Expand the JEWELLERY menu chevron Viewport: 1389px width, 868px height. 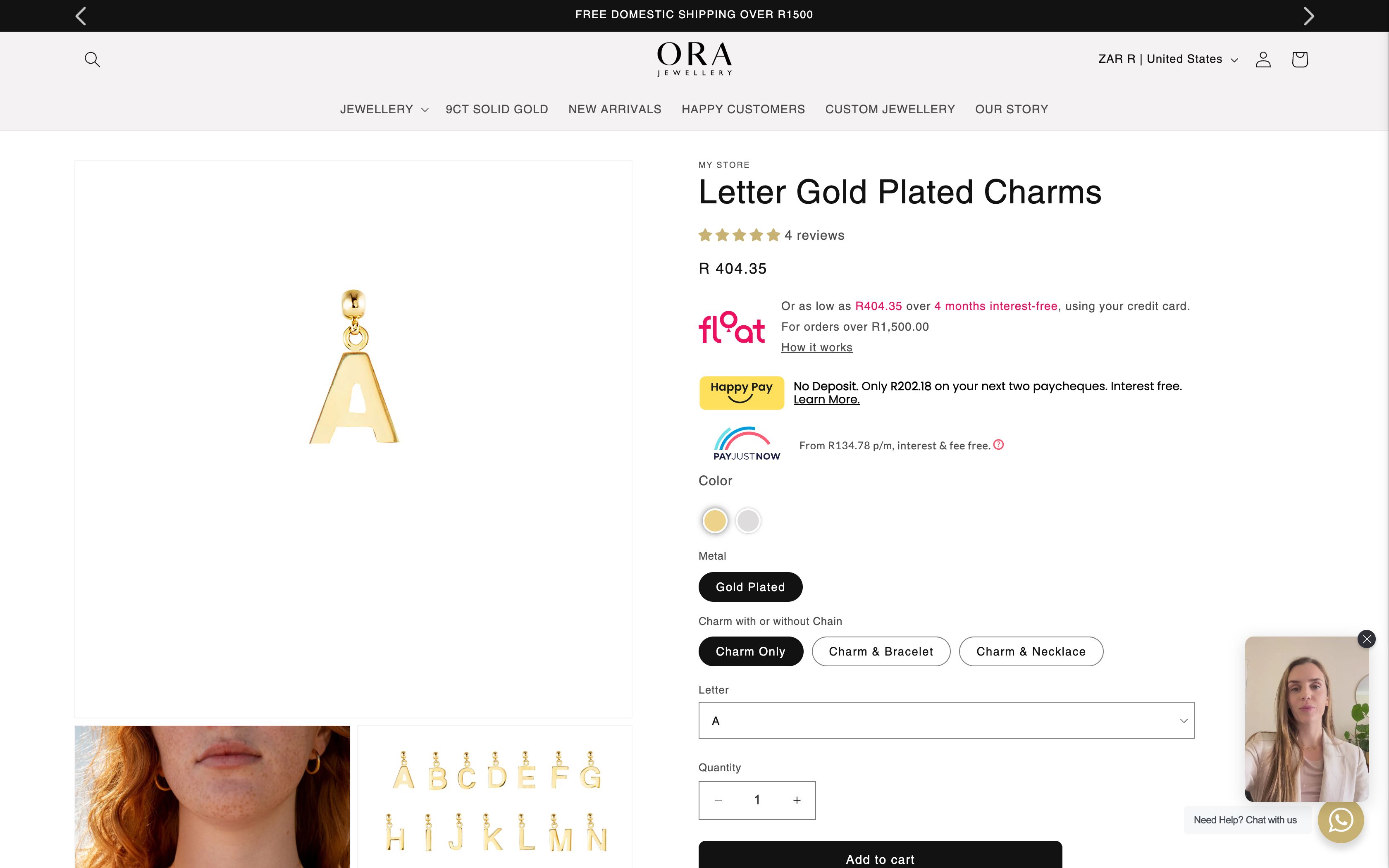(x=425, y=109)
